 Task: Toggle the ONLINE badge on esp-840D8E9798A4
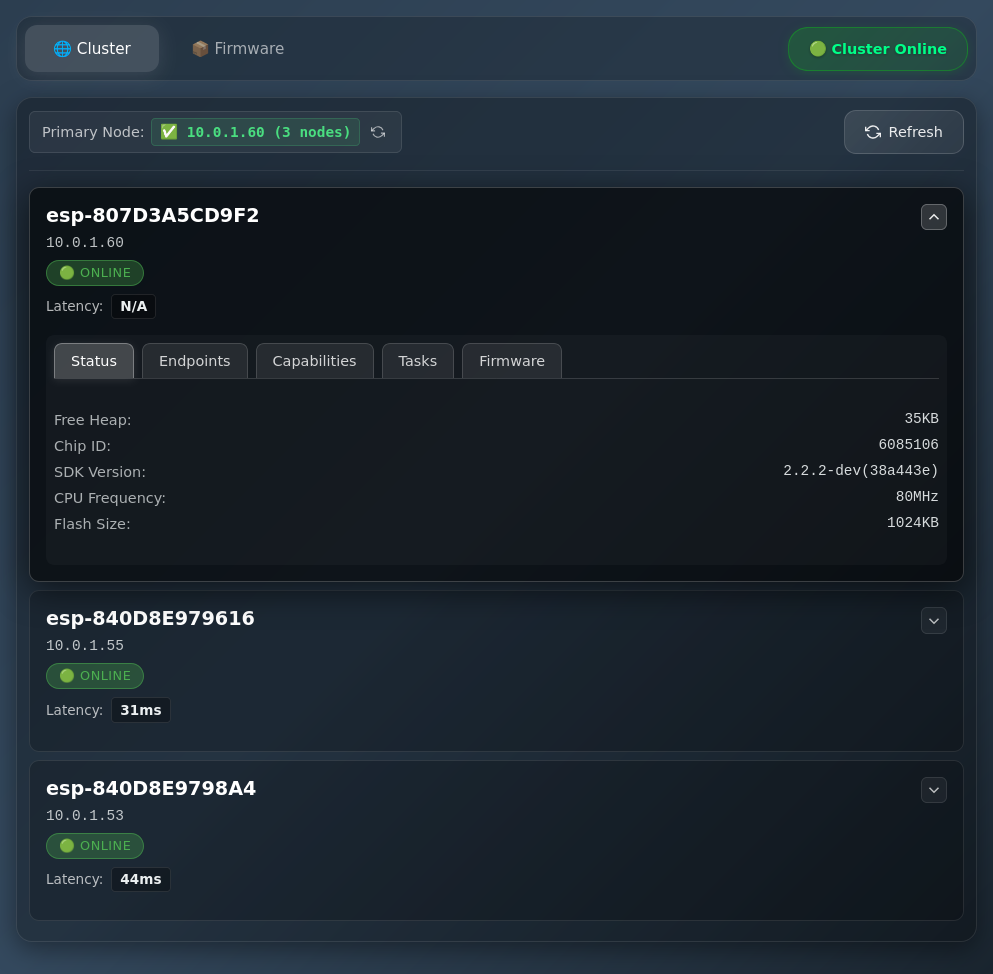point(95,845)
